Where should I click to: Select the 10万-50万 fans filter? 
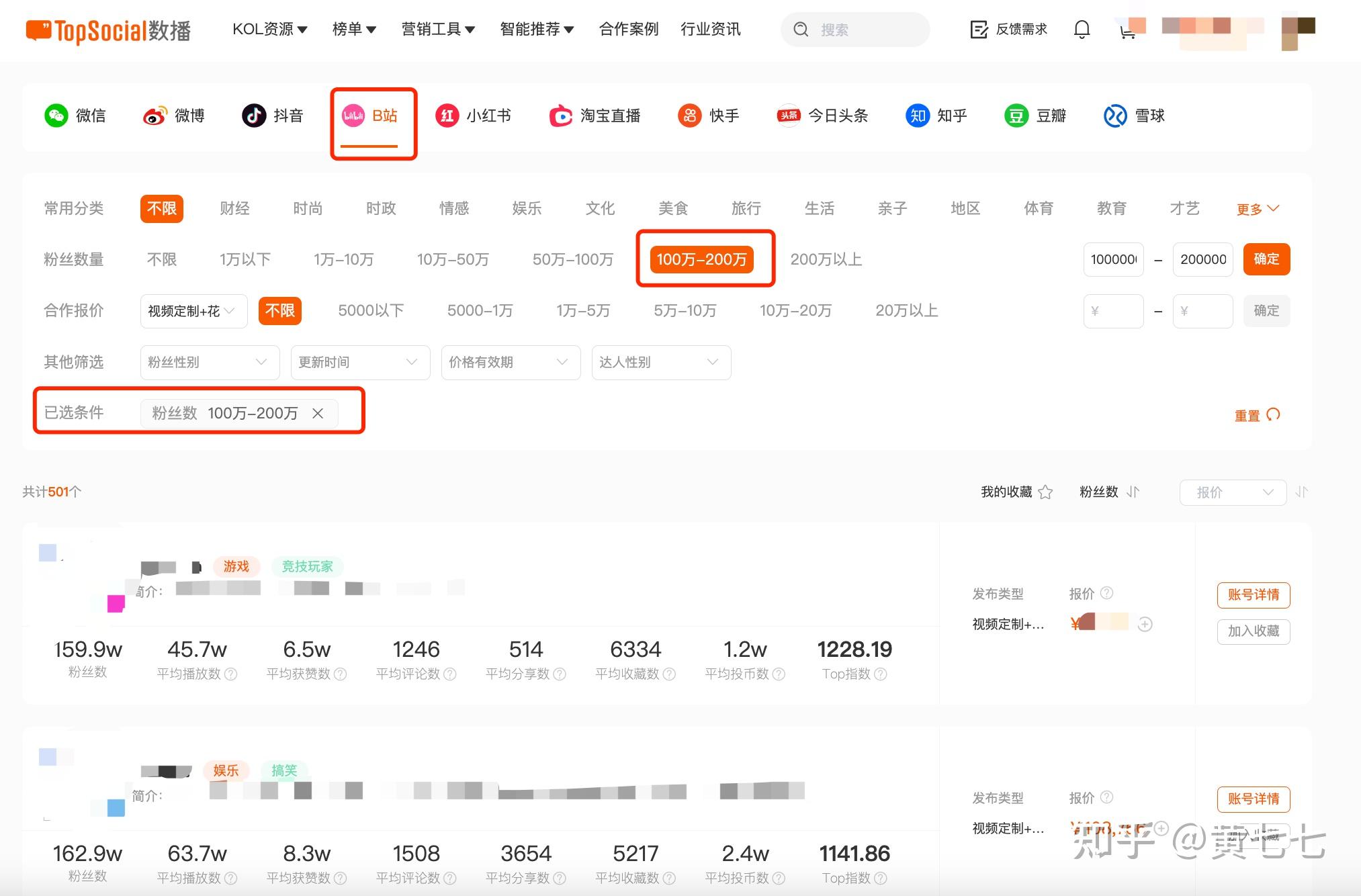[453, 259]
